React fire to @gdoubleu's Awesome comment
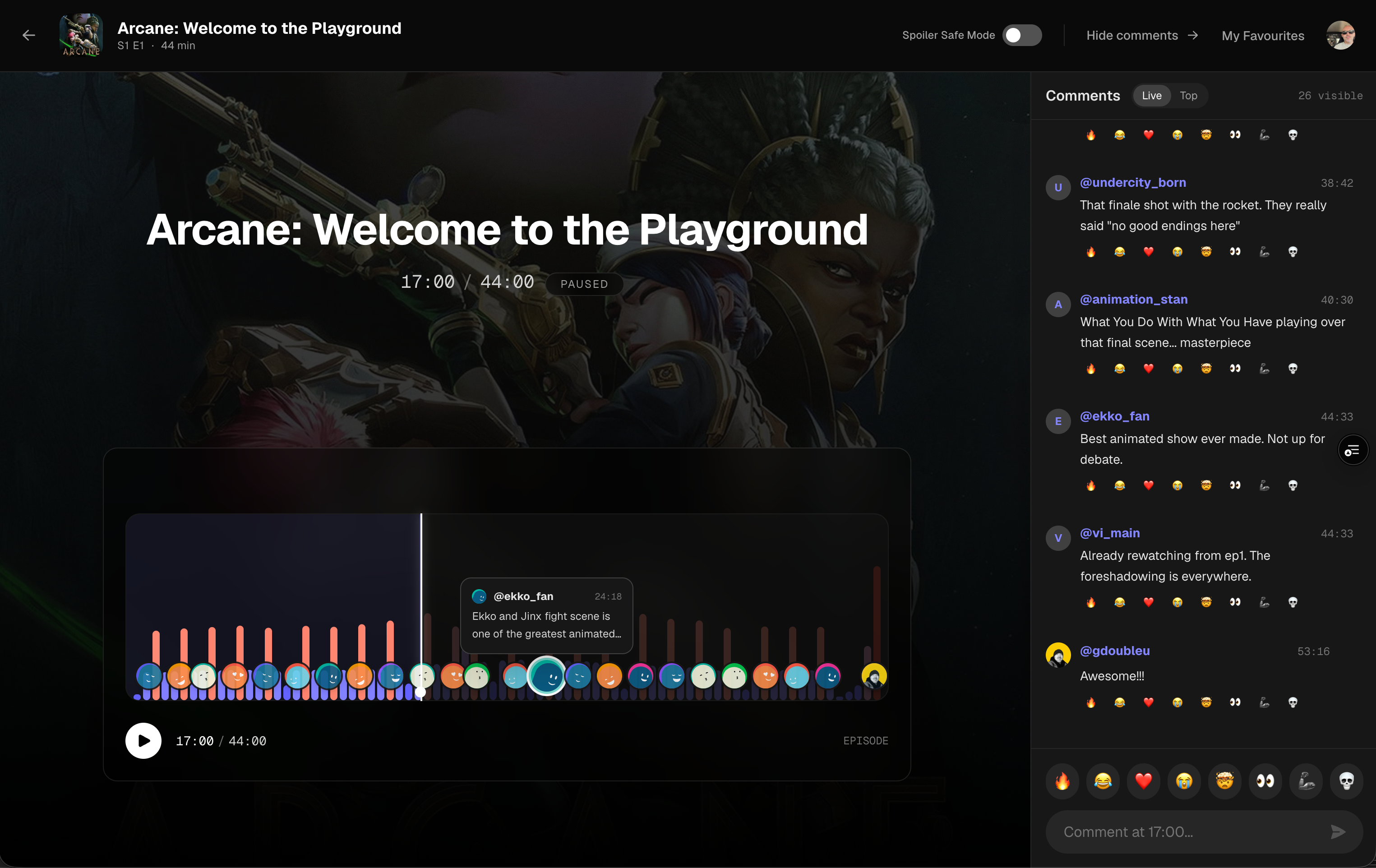Screen dimensions: 1376x868 click(1091, 702)
